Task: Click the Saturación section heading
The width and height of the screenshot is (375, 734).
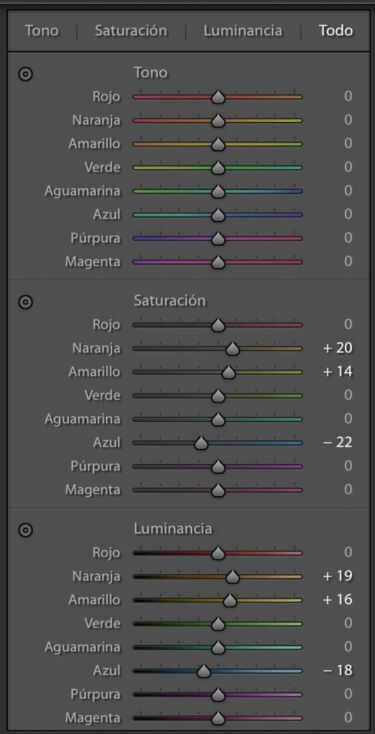Action: tap(169, 301)
